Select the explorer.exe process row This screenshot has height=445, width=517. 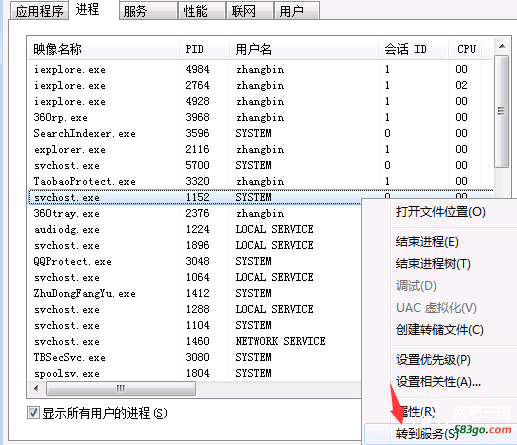click(x=260, y=149)
